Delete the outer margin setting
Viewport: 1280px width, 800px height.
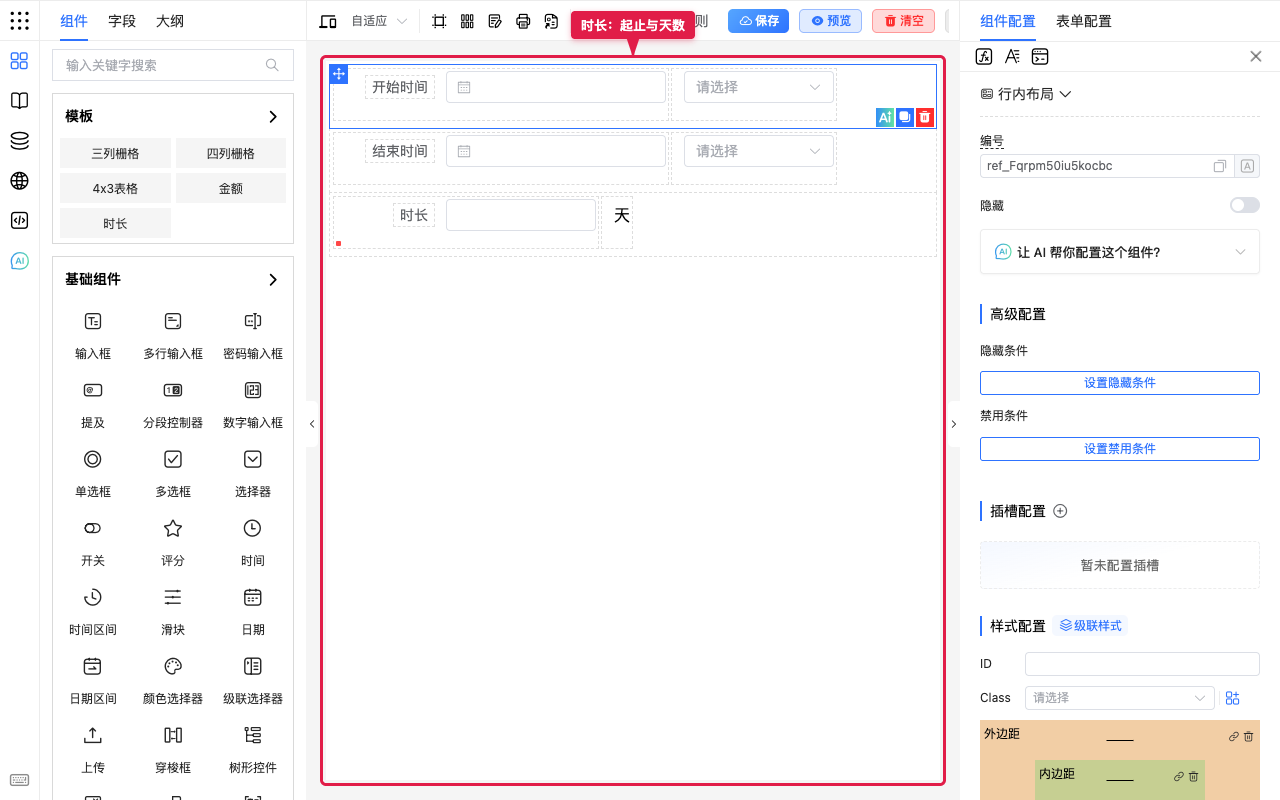1249,736
